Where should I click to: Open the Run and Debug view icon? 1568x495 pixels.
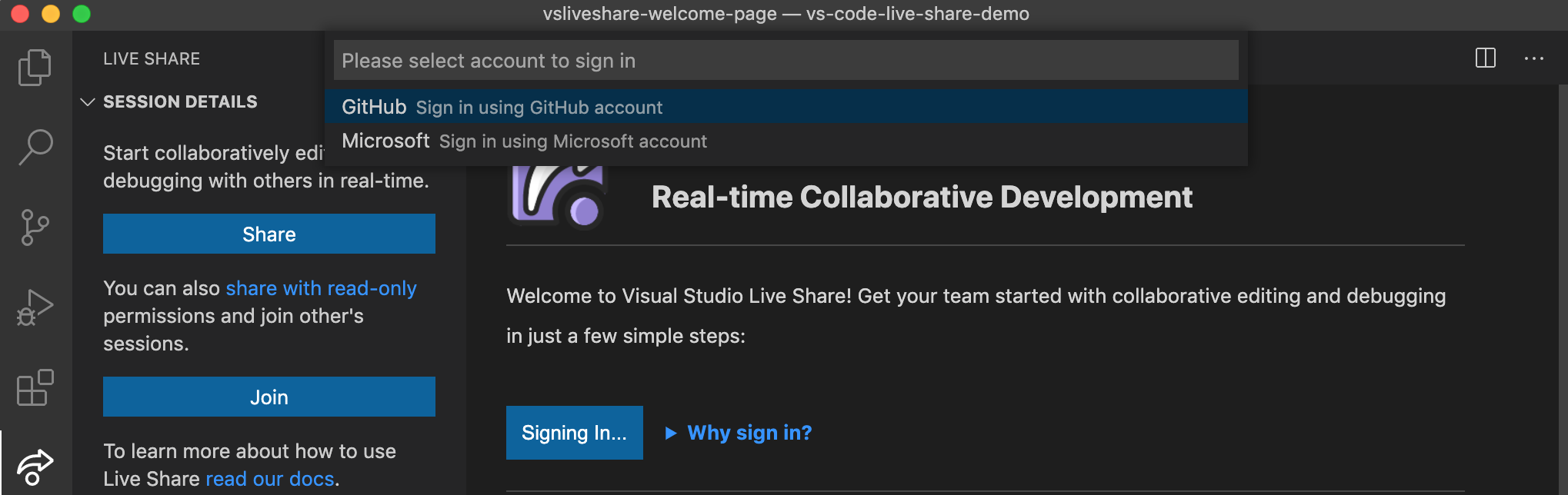pyautogui.click(x=35, y=307)
